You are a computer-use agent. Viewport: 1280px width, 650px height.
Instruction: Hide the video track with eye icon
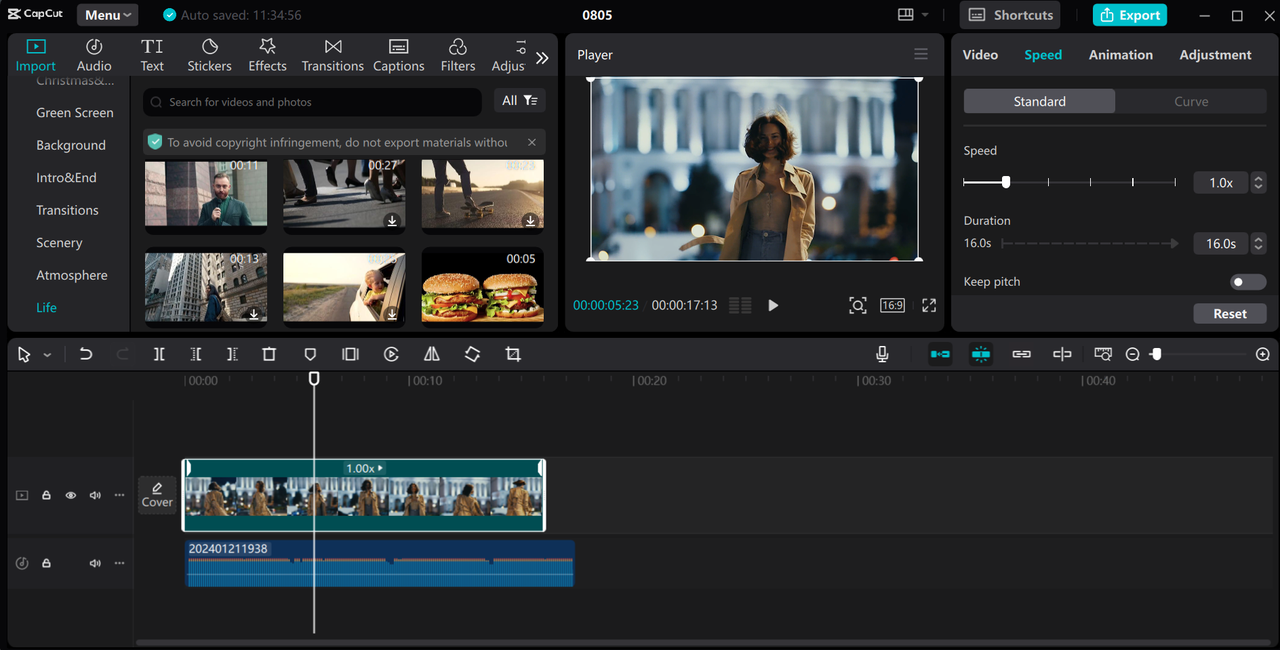[71, 495]
